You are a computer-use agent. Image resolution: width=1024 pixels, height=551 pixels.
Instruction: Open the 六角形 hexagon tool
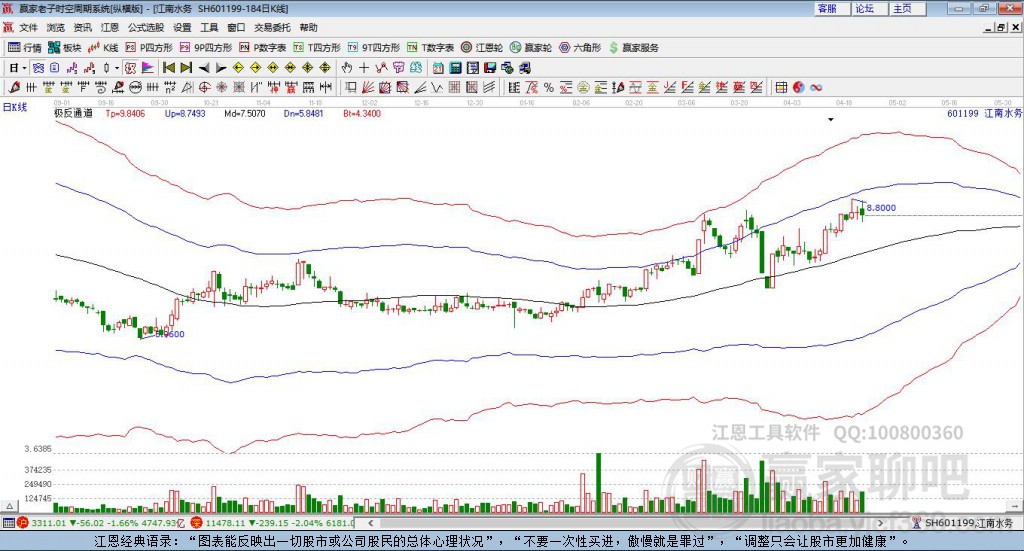tap(580, 48)
